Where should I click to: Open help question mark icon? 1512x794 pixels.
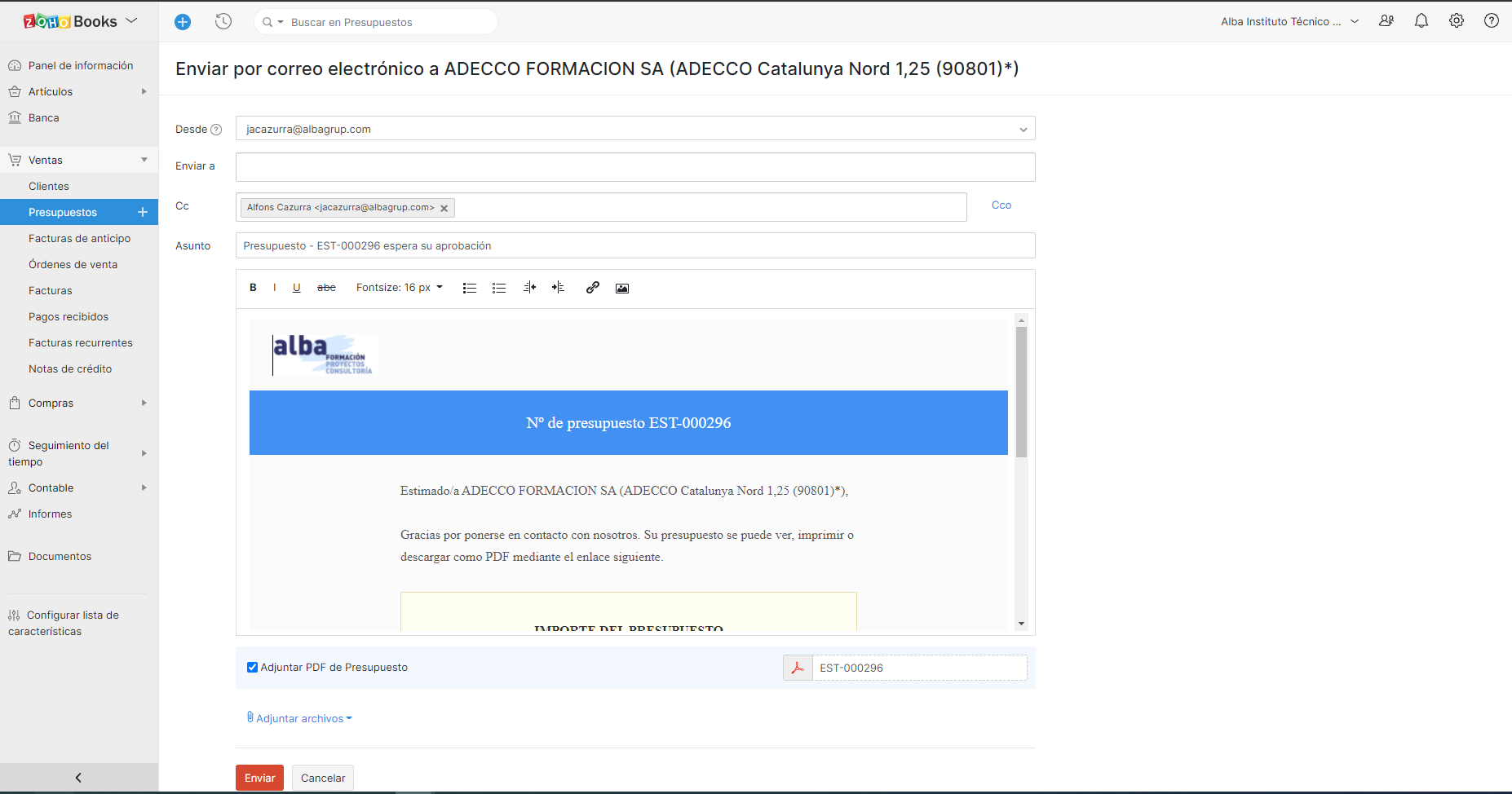[1492, 21]
